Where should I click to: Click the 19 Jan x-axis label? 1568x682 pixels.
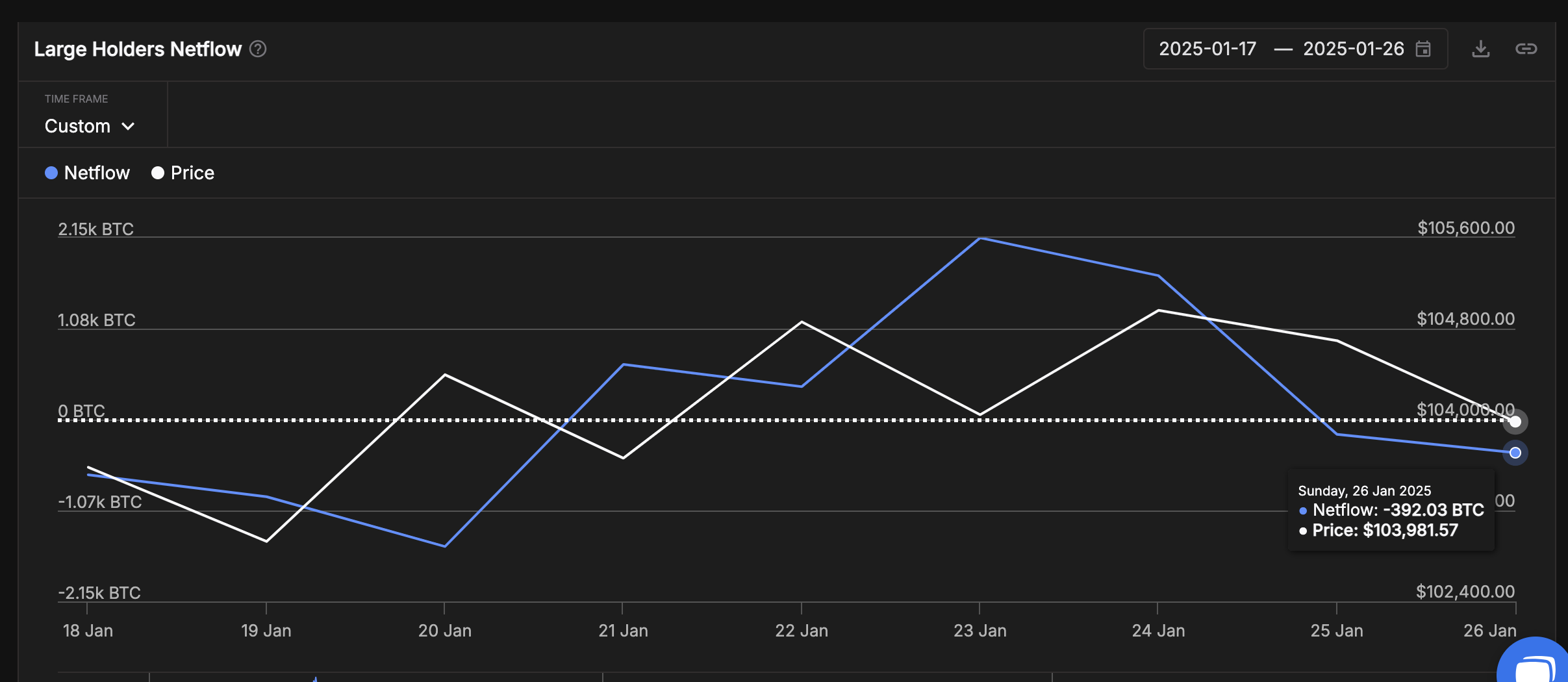pos(266,631)
